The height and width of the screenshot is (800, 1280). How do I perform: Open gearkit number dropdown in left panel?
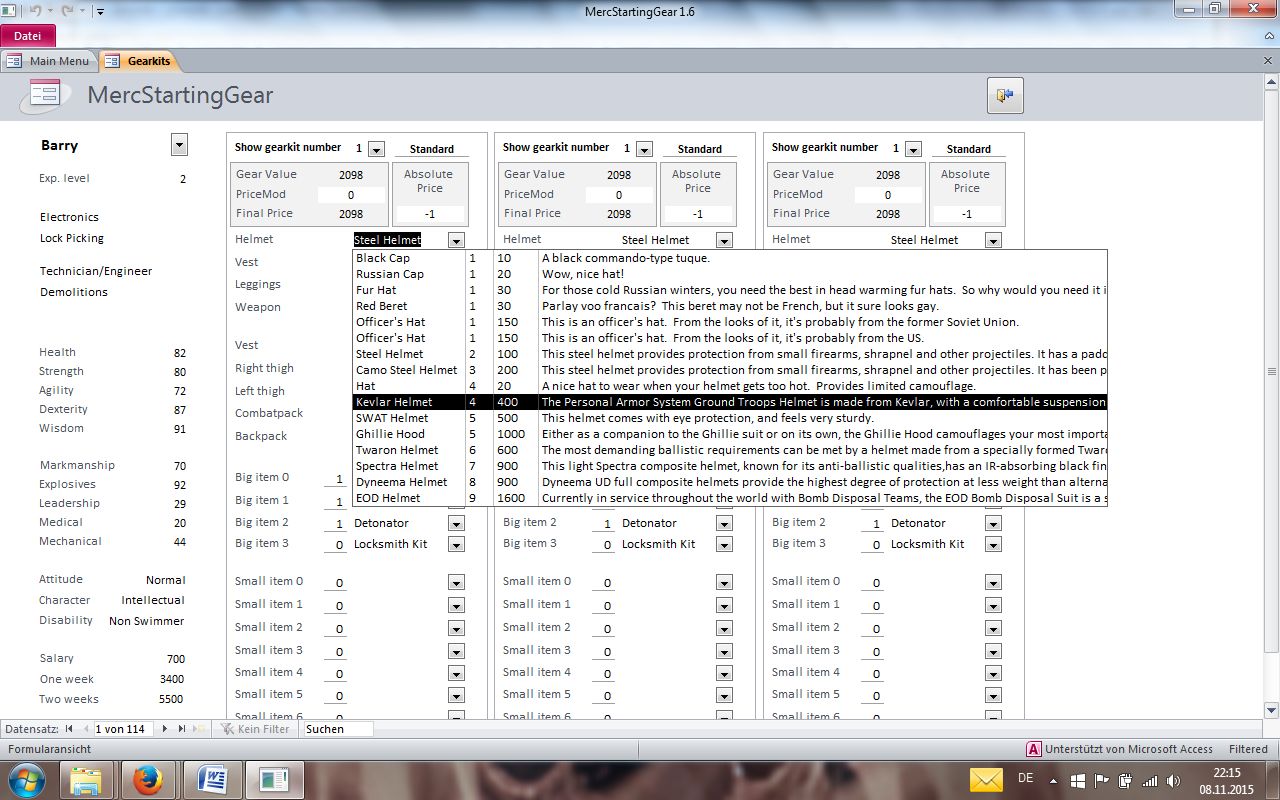[376, 149]
